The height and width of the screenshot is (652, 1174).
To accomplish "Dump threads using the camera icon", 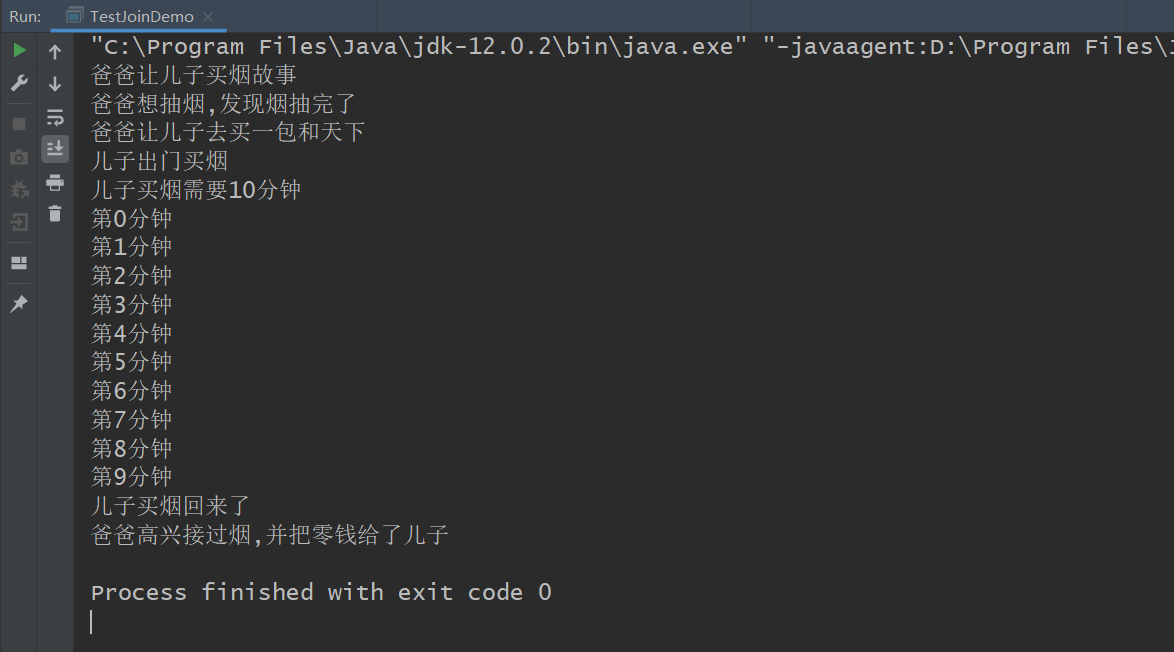I will pos(19,157).
